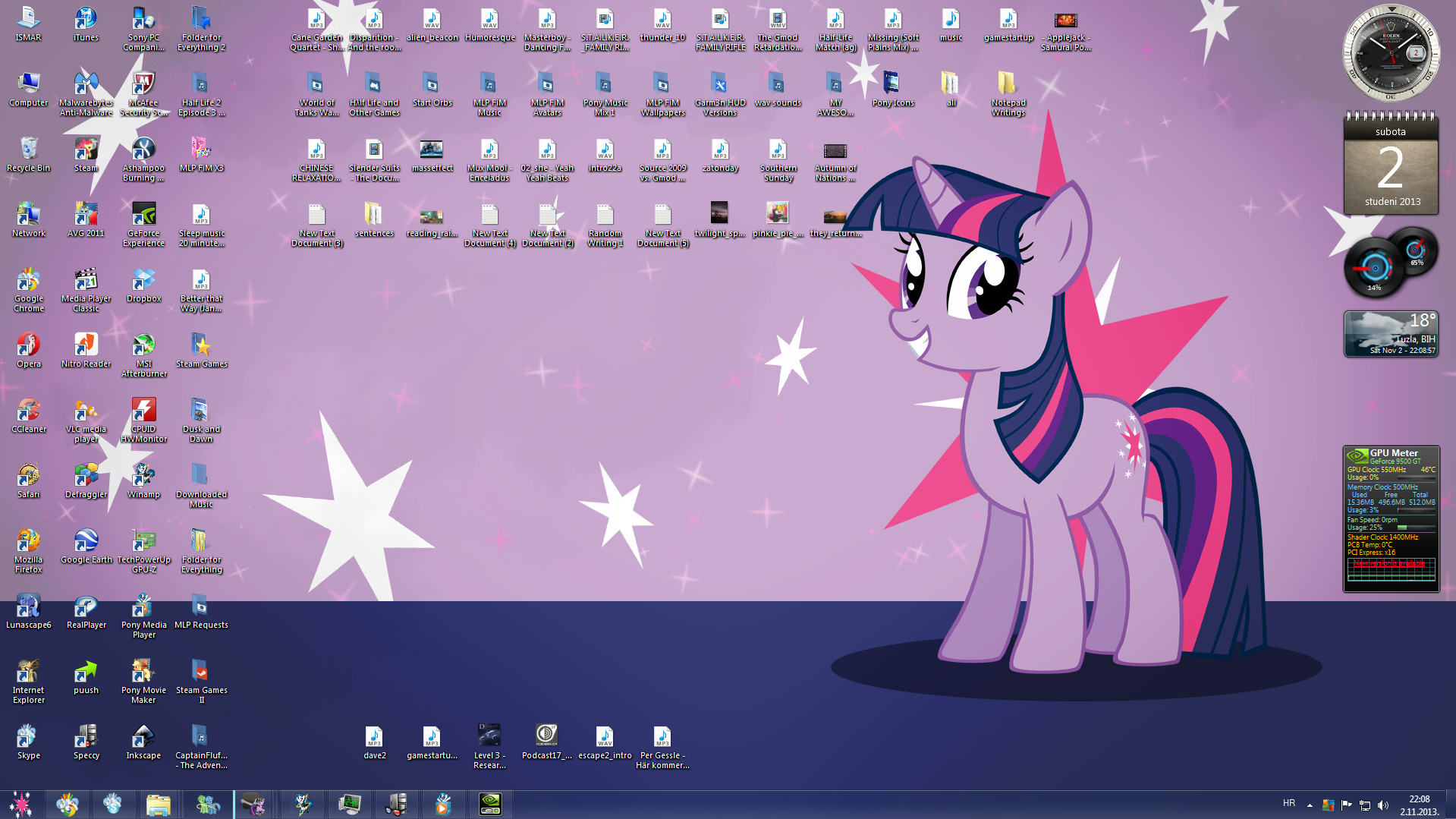Click the new version available link in GPU Meter
1456x819 pixels.
click(x=1390, y=563)
